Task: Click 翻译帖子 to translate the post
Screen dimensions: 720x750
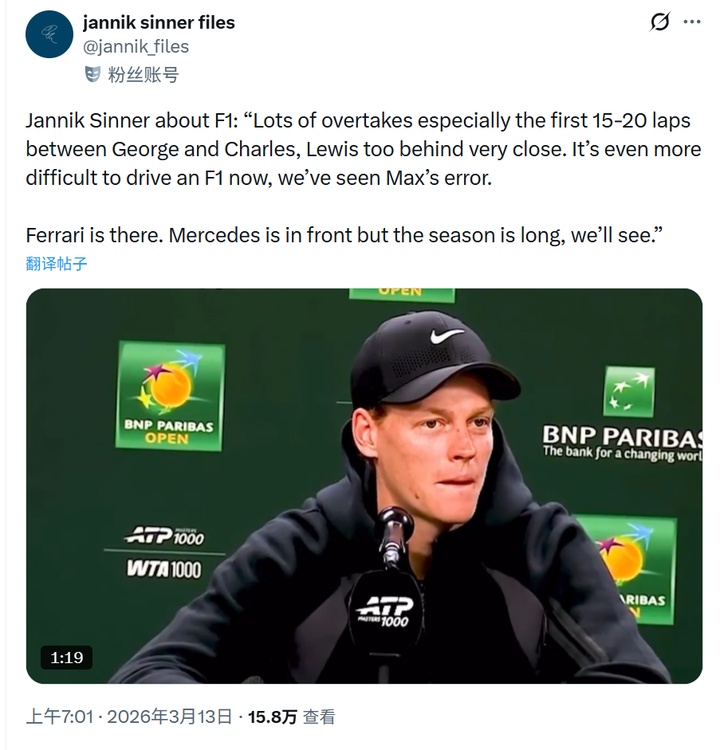Action: point(57,264)
